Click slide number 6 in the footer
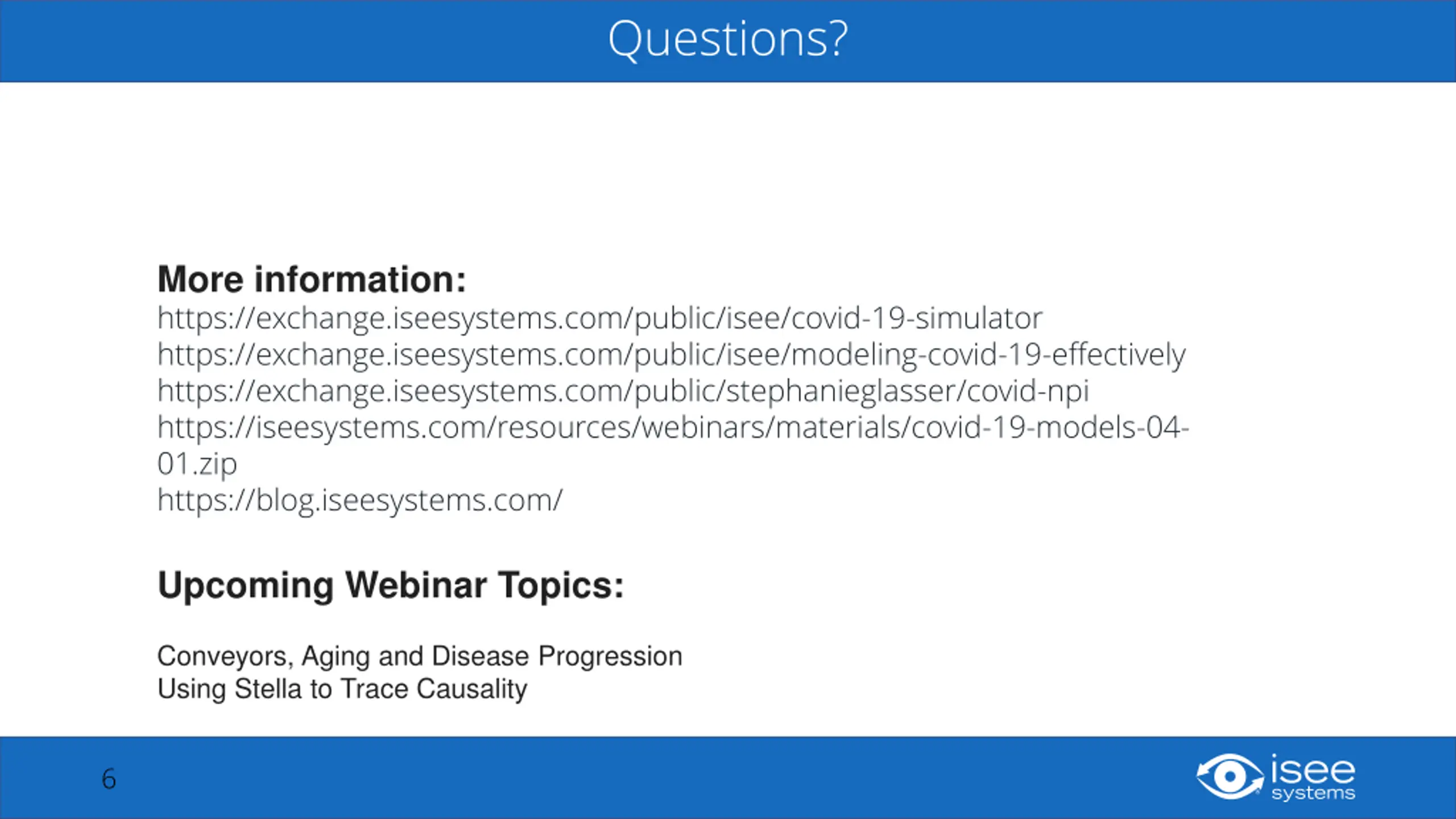Image resolution: width=1456 pixels, height=819 pixels. click(109, 779)
